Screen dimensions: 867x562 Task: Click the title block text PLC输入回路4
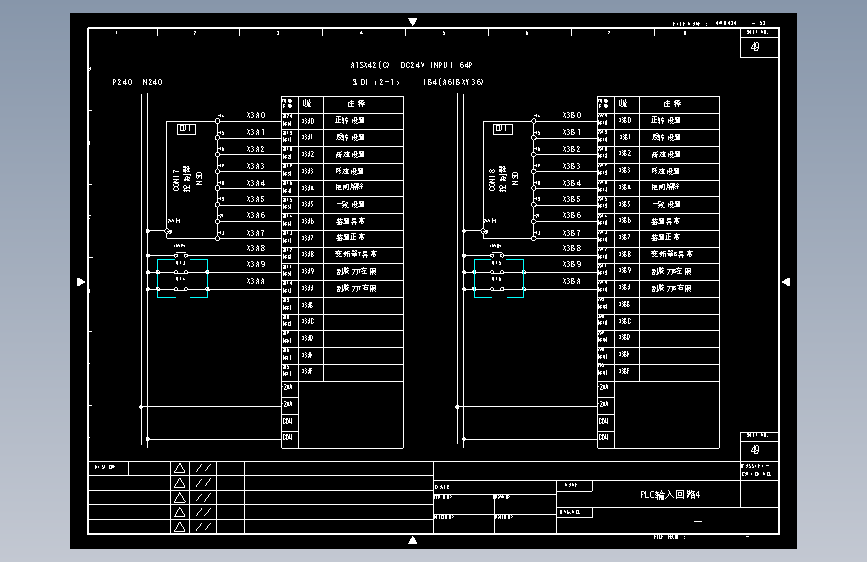coord(670,495)
